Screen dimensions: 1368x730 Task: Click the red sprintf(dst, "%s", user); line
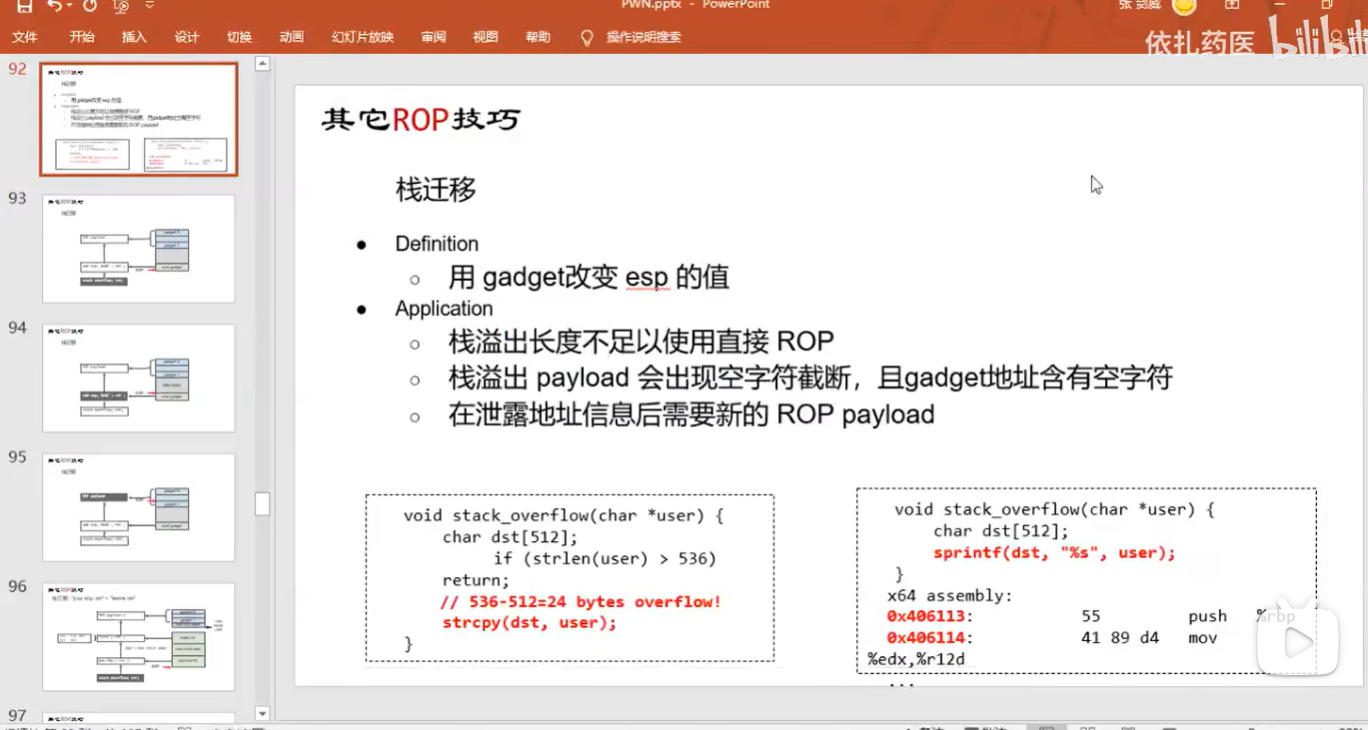(1055, 553)
